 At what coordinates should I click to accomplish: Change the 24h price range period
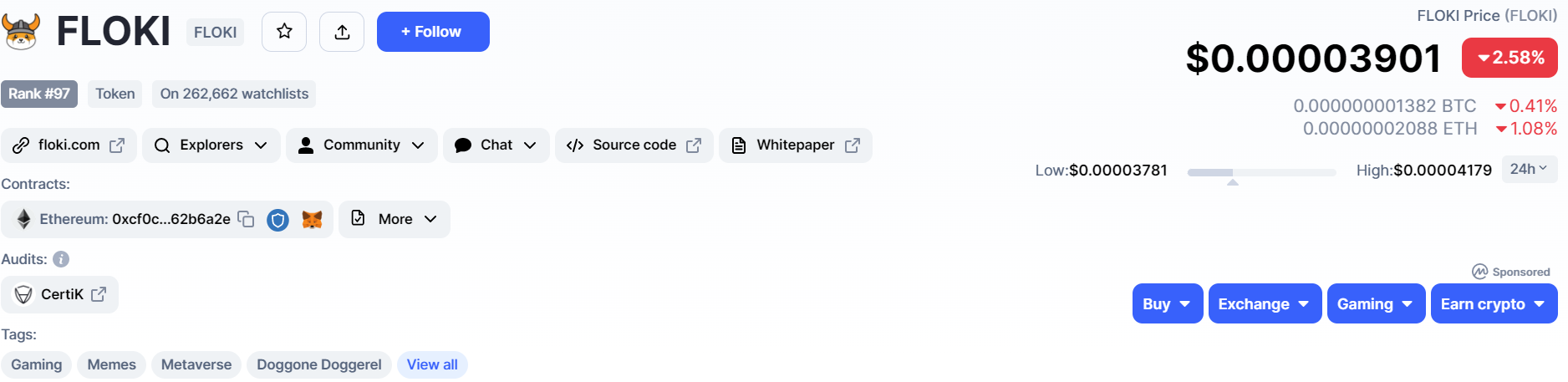point(1529,169)
